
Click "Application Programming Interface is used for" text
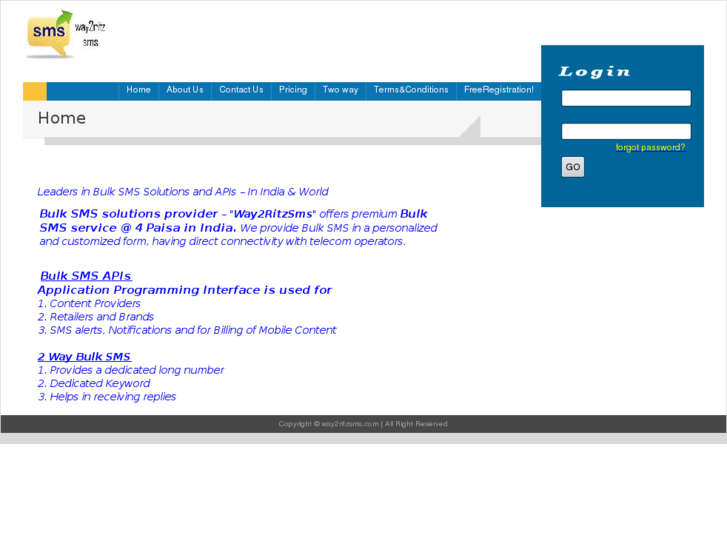click(x=185, y=290)
